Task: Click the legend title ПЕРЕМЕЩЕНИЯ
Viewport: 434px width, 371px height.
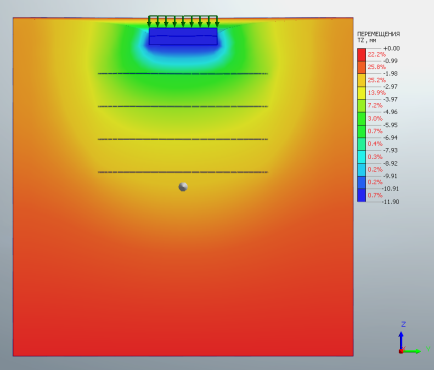Action: pyautogui.click(x=378, y=34)
